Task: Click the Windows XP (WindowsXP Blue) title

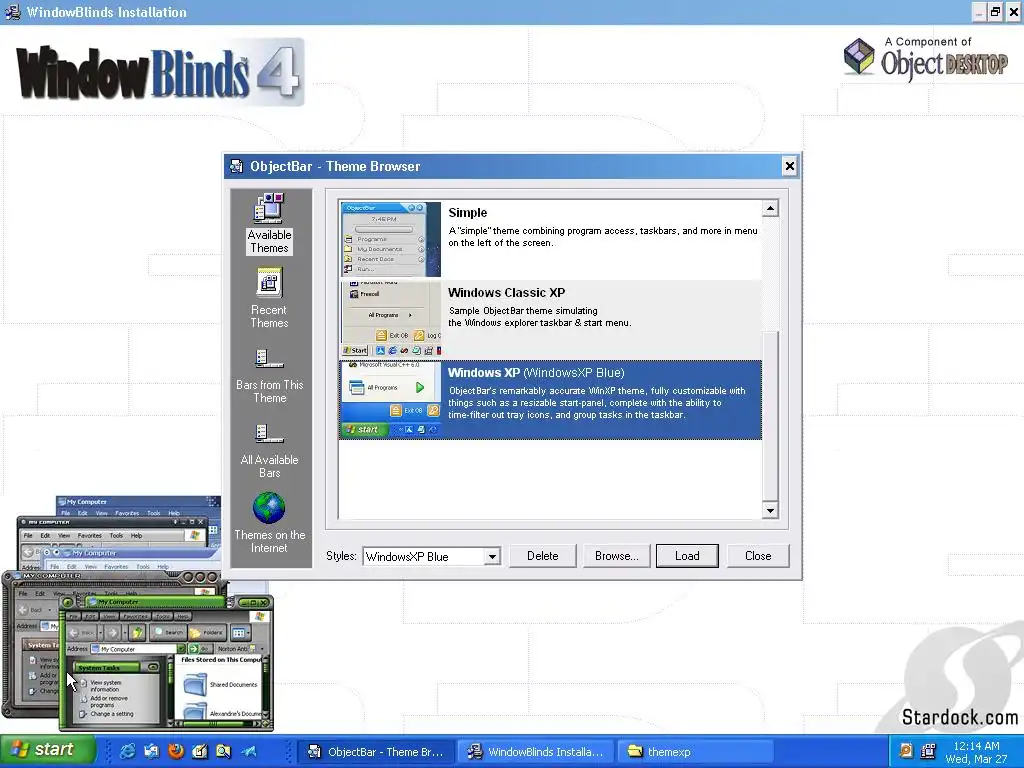Action: pyautogui.click(x=536, y=373)
